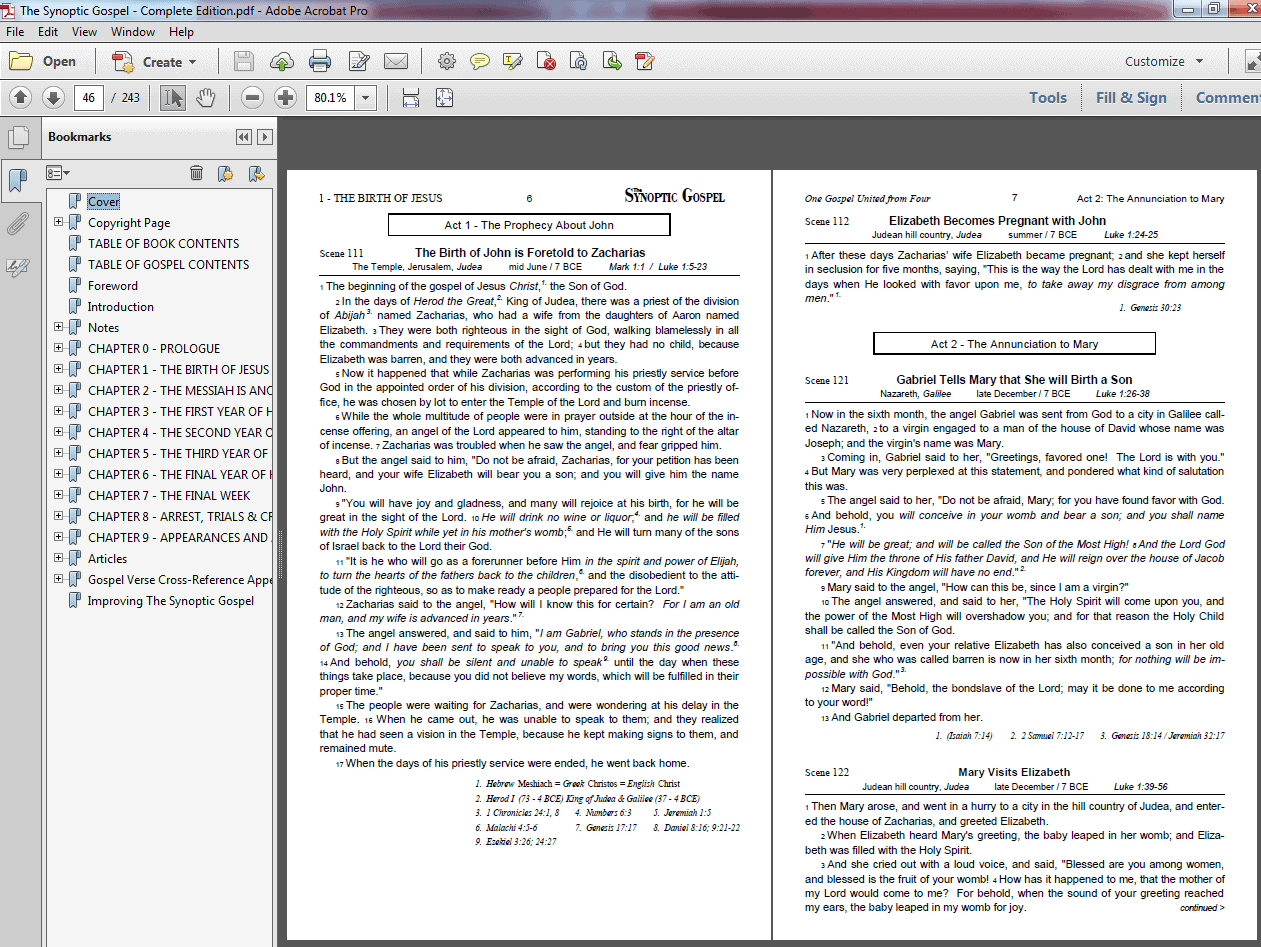
Task: Select Gospel Verse Cross-Reference bookmark
Action: 179,580
